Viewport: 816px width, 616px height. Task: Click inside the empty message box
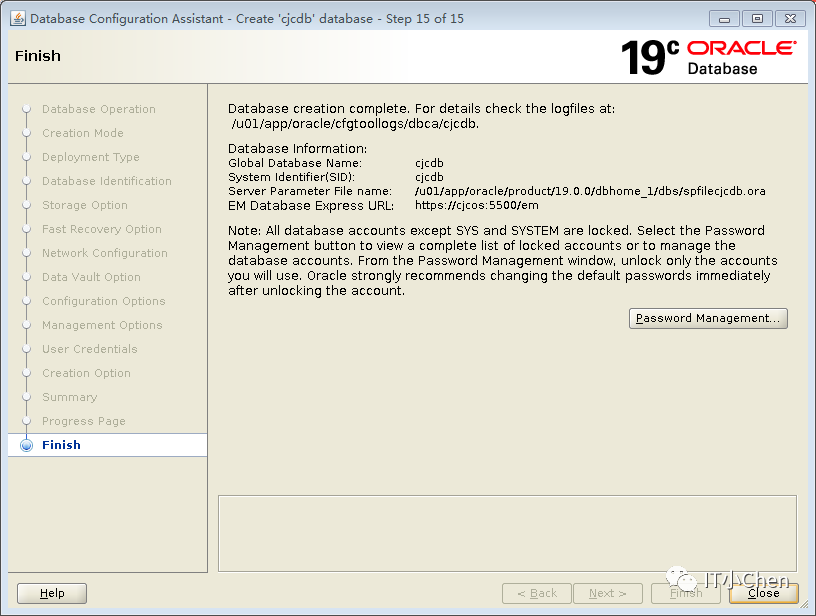507,533
